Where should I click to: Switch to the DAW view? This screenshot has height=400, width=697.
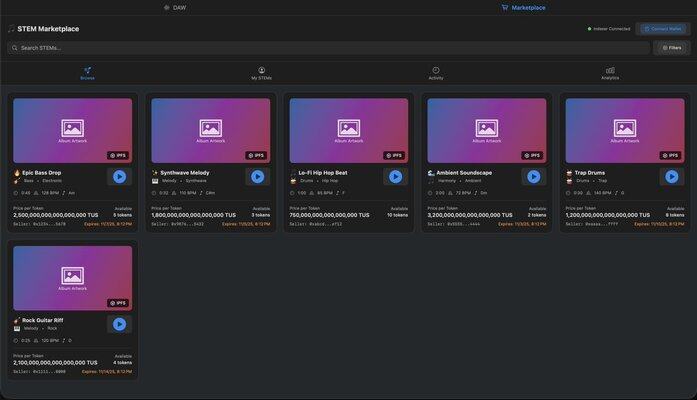tap(174, 7)
